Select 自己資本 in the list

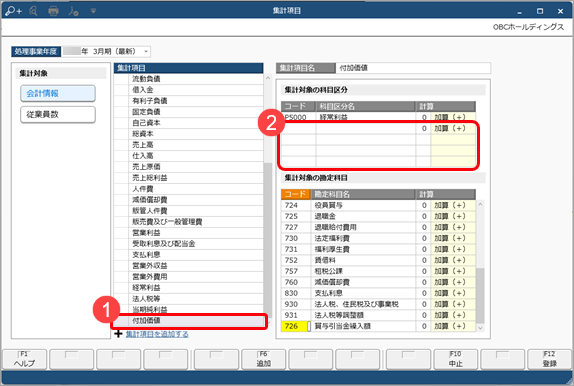(189, 123)
